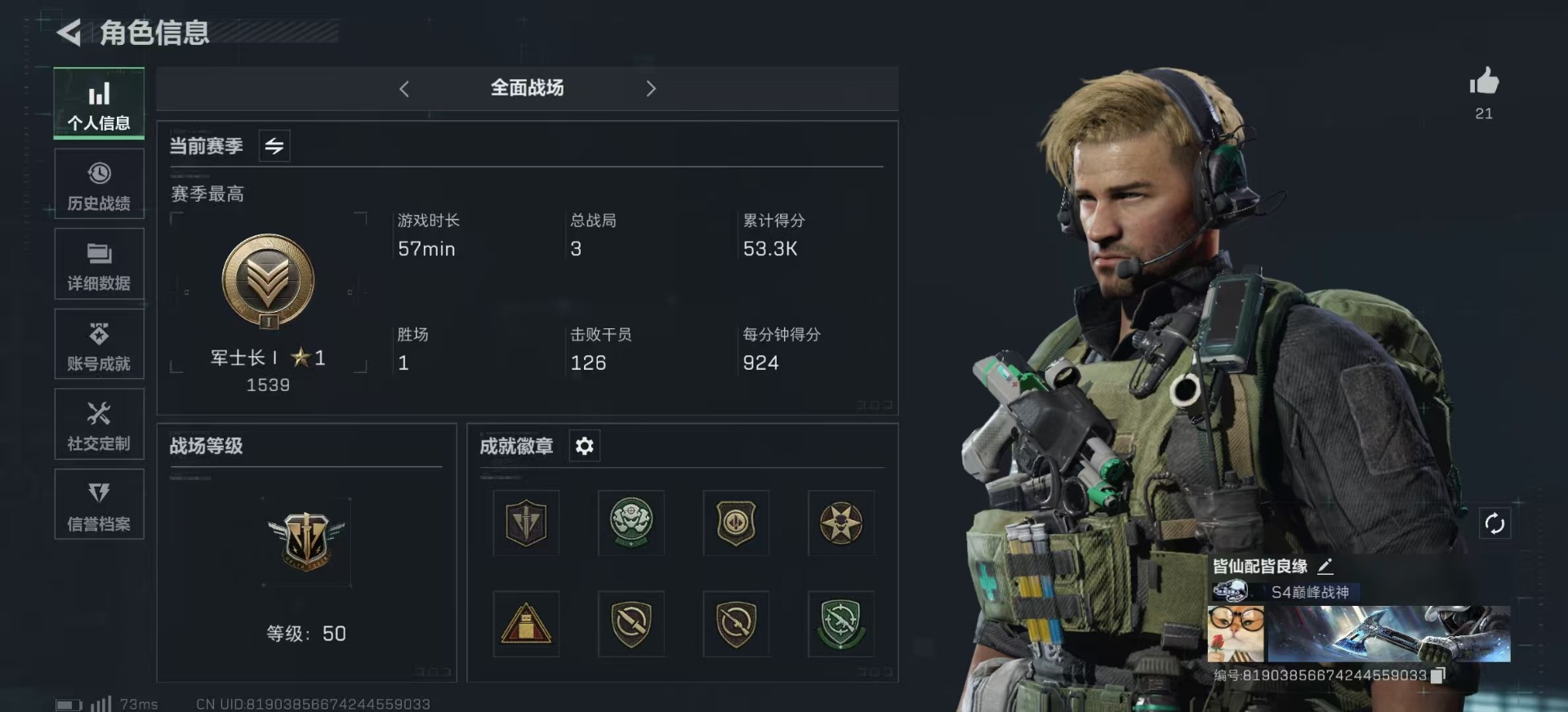Select the green rose achievement badge

(x=631, y=523)
